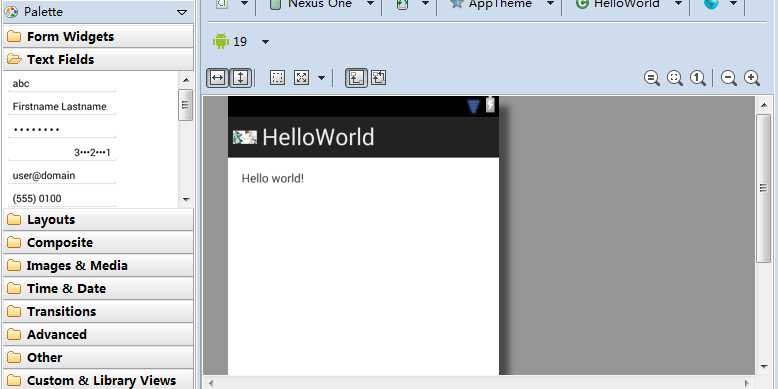The width and height of the screenshot is (778, 389).
Task: Expand the Transitions palette category
Action: click(x=98, y=311)
